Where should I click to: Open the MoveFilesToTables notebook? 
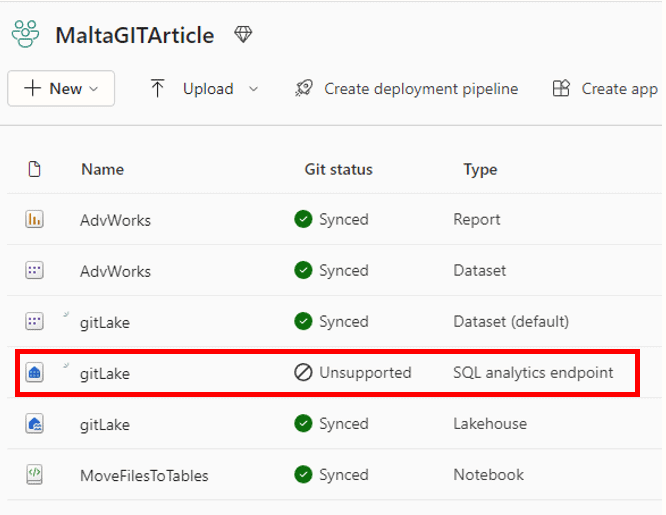click(x=144, y=475)
